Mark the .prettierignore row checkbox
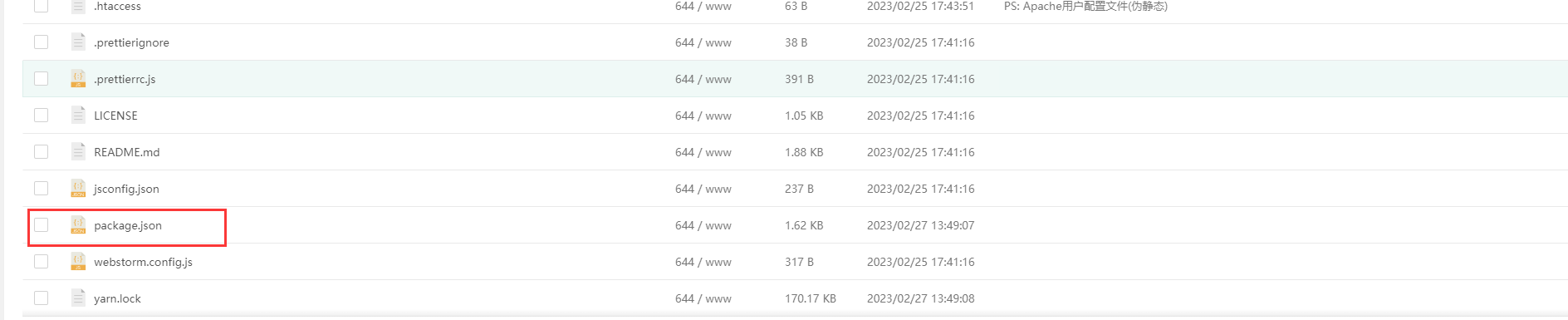1568x320 pixels. [x=42, y=42]
